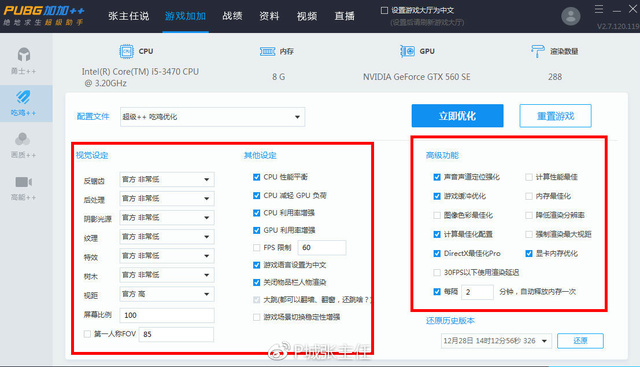Expand the history version date dropdown
The width and height of the screenshot is (640, 367).
[496, 340]
